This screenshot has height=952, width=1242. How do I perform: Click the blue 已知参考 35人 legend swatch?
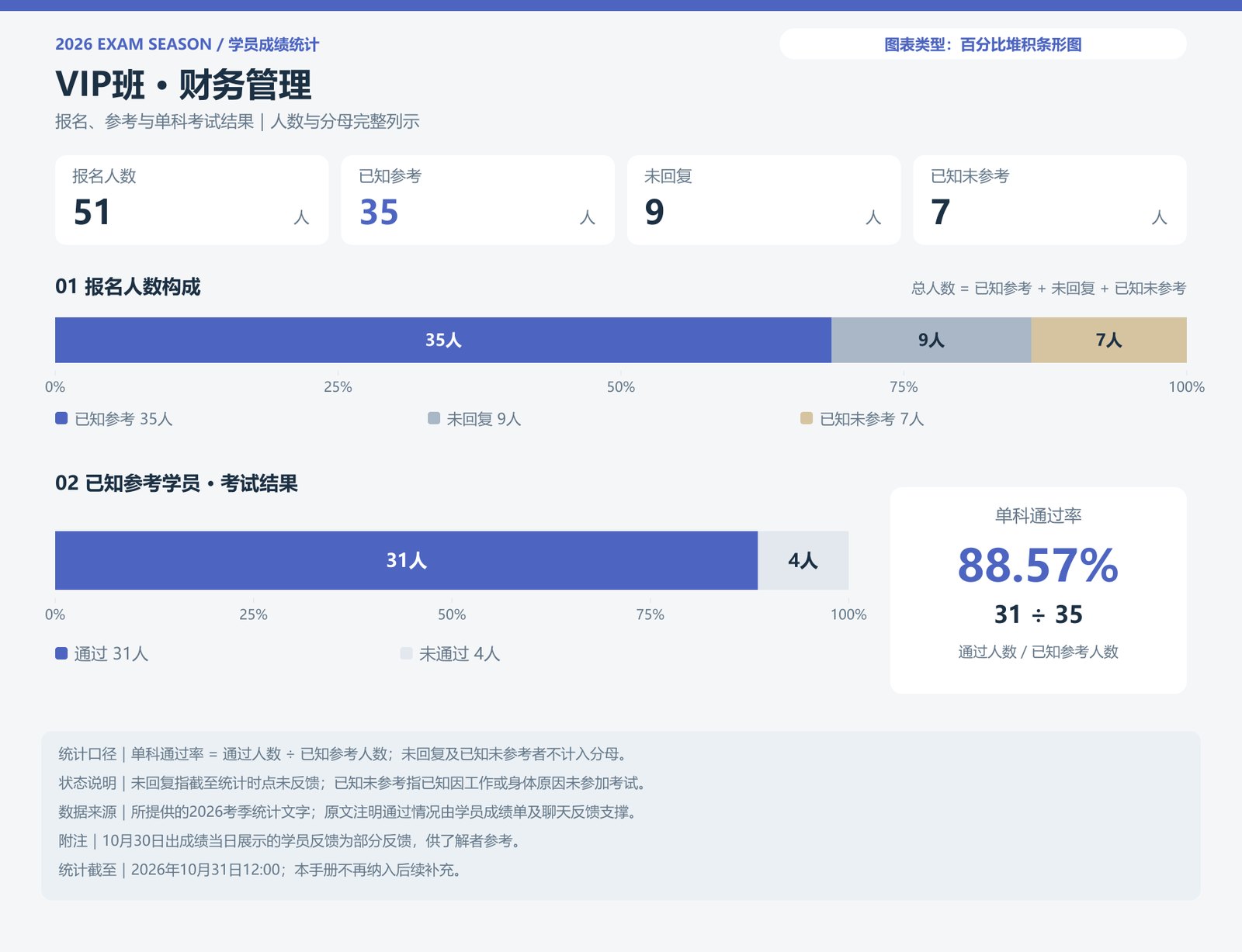61,418
